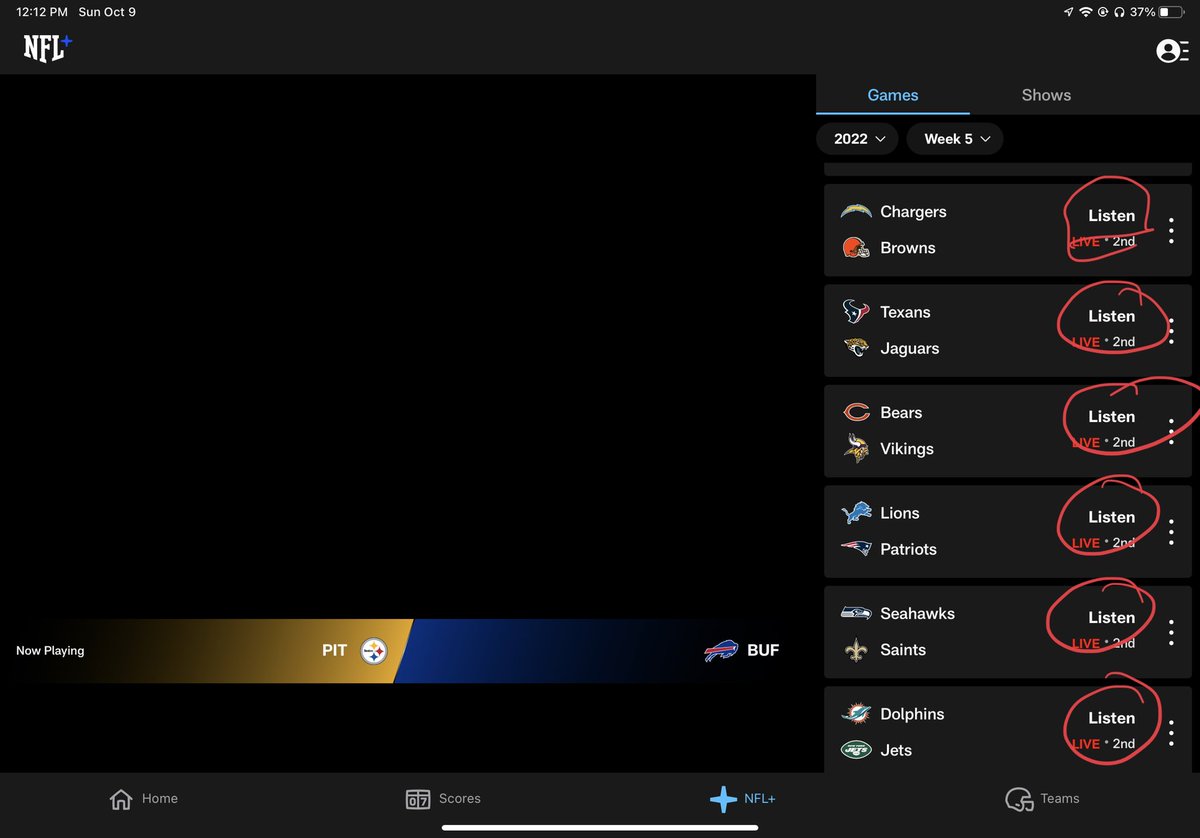This screenshot has width=1200, height=838.
Task: Listen to Bears vs Vikings game
Action: click(1111, 417)
